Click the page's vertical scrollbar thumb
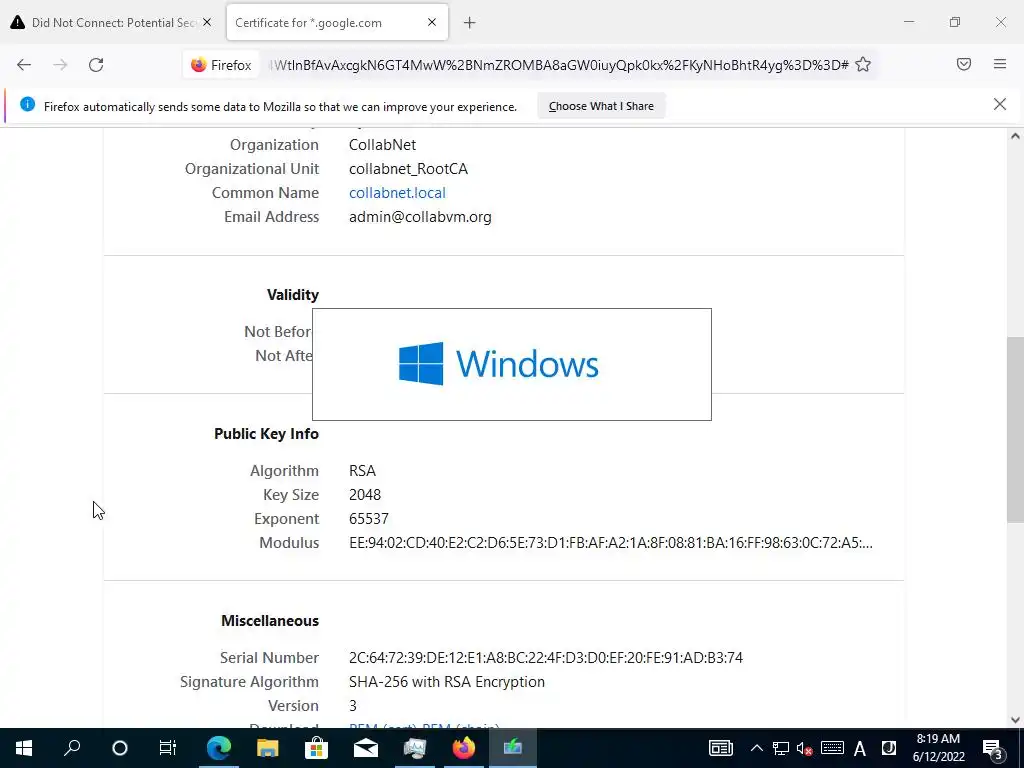Screen dimensions: 1024x768 point(1015,429)
